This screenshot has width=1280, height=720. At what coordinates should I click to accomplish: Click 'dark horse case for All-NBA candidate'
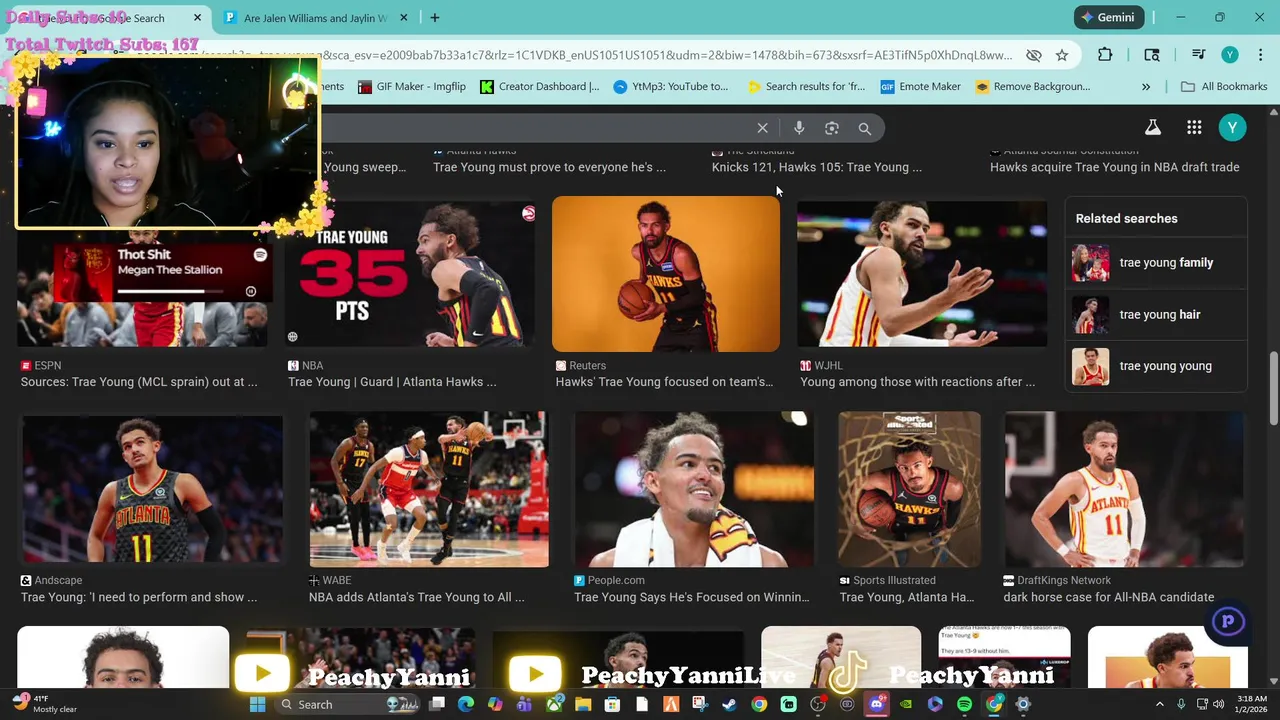[x=1109, y=597]
